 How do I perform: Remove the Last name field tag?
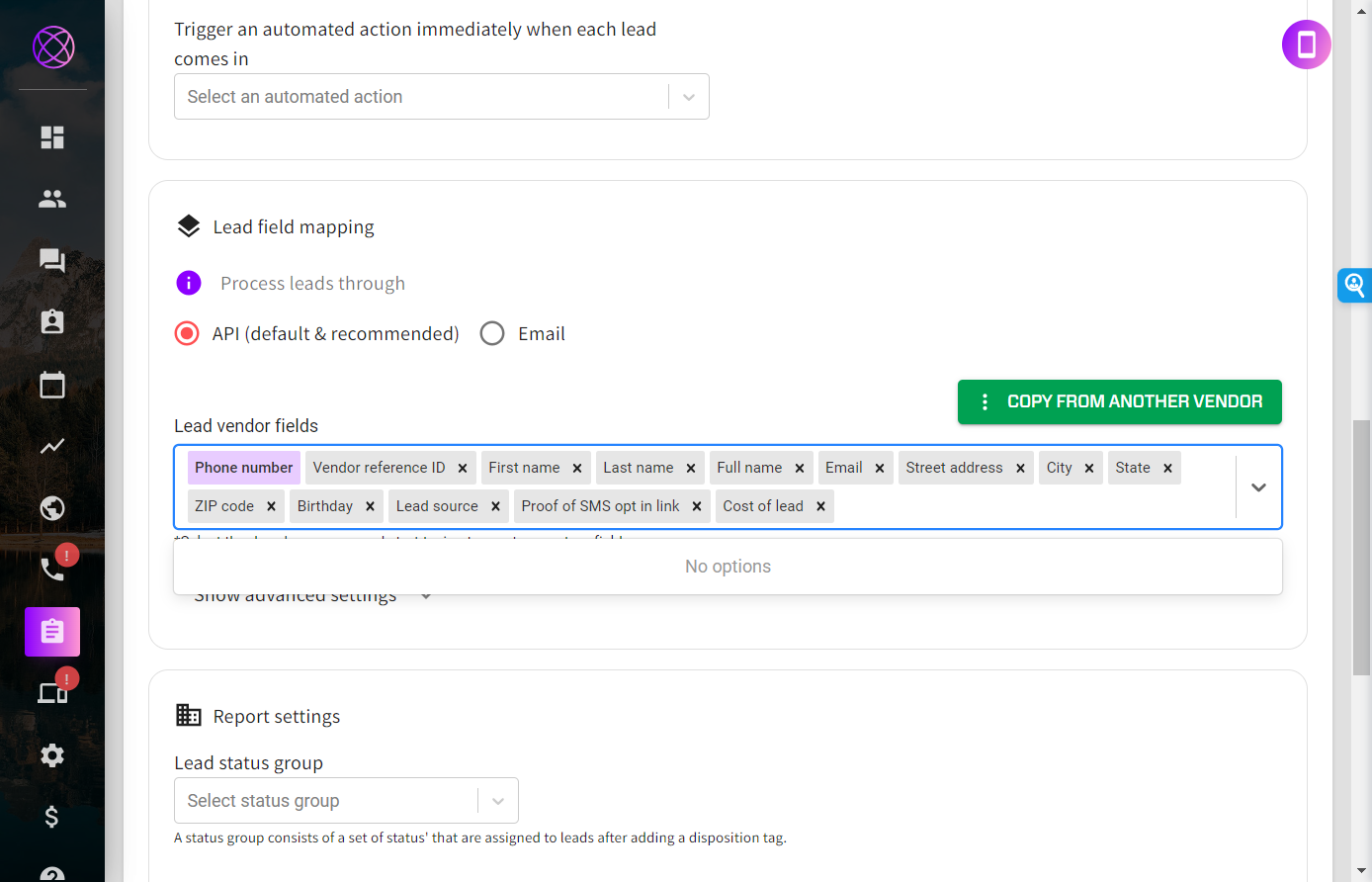click(691, 468)
